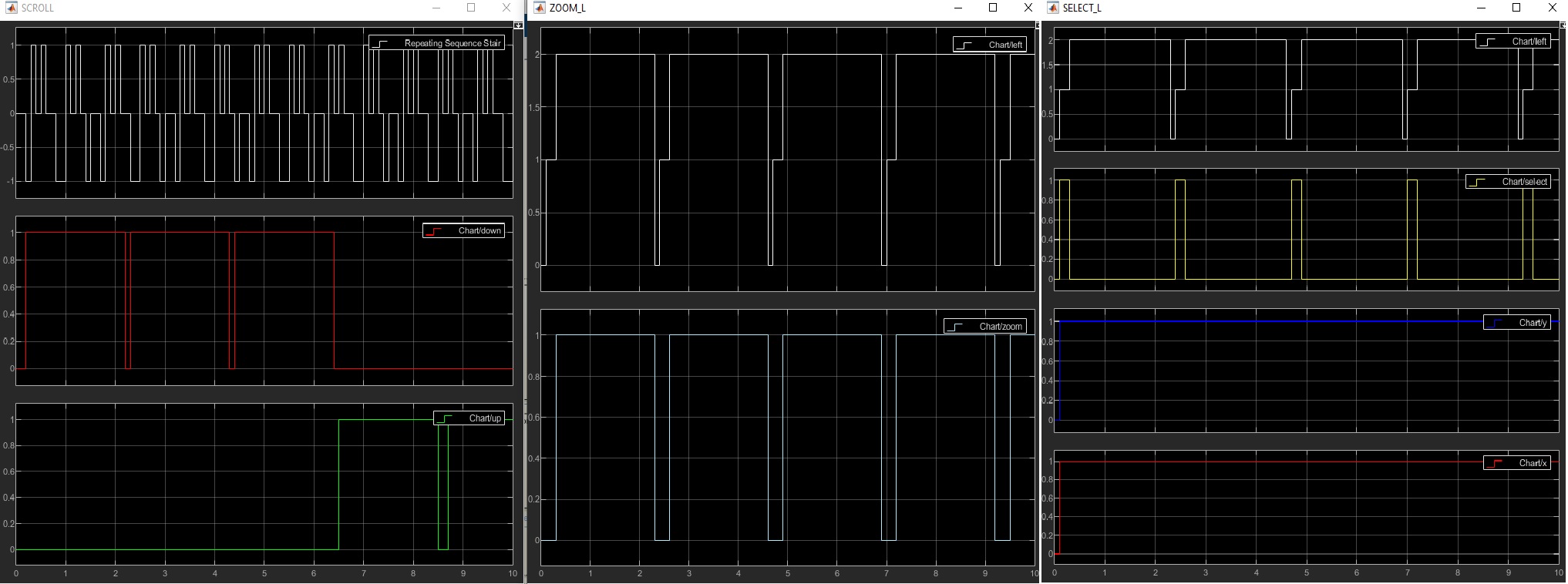Maximize the ZOOM_L scope window
This screenshot has width=1568, height=584.
click(x=993, y=8)
